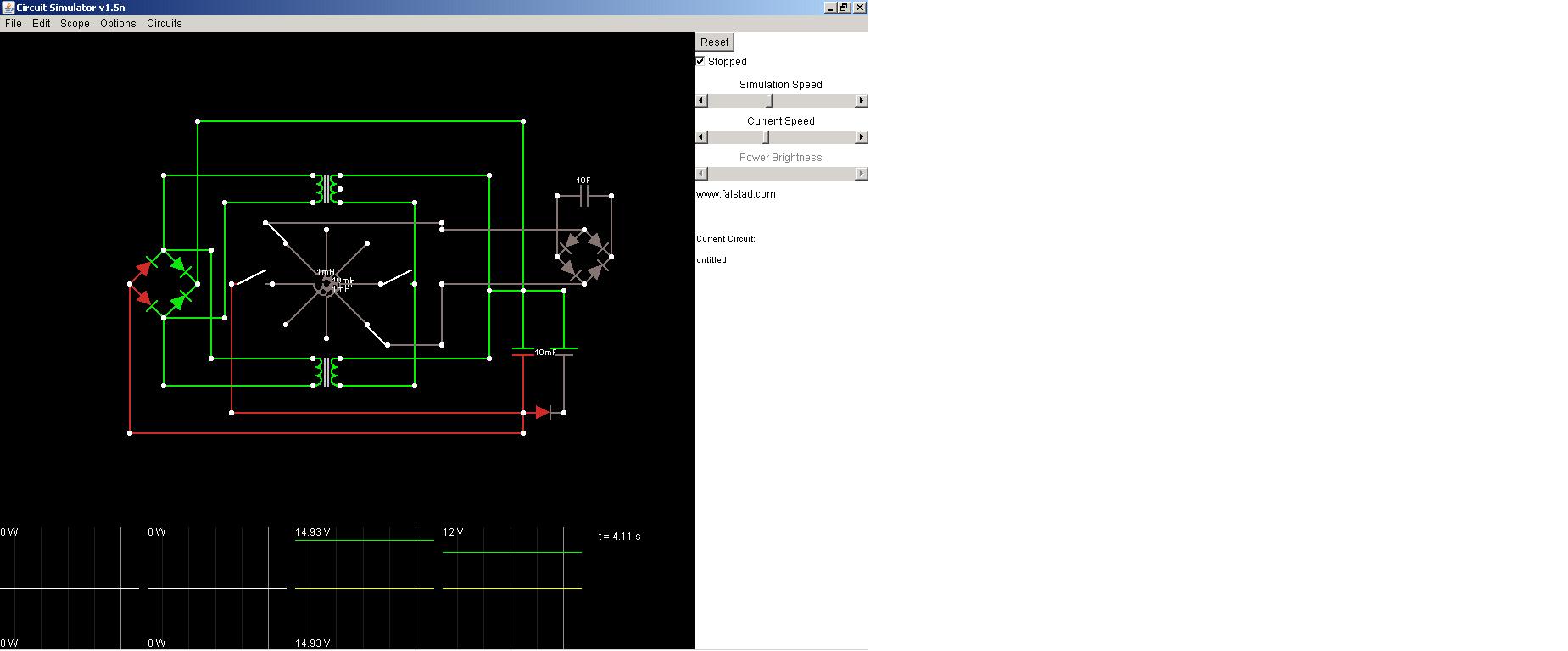This screenshot has height=651, width=1568.
Task: Open the Circuits menu
Action: [x=165, y=24]
